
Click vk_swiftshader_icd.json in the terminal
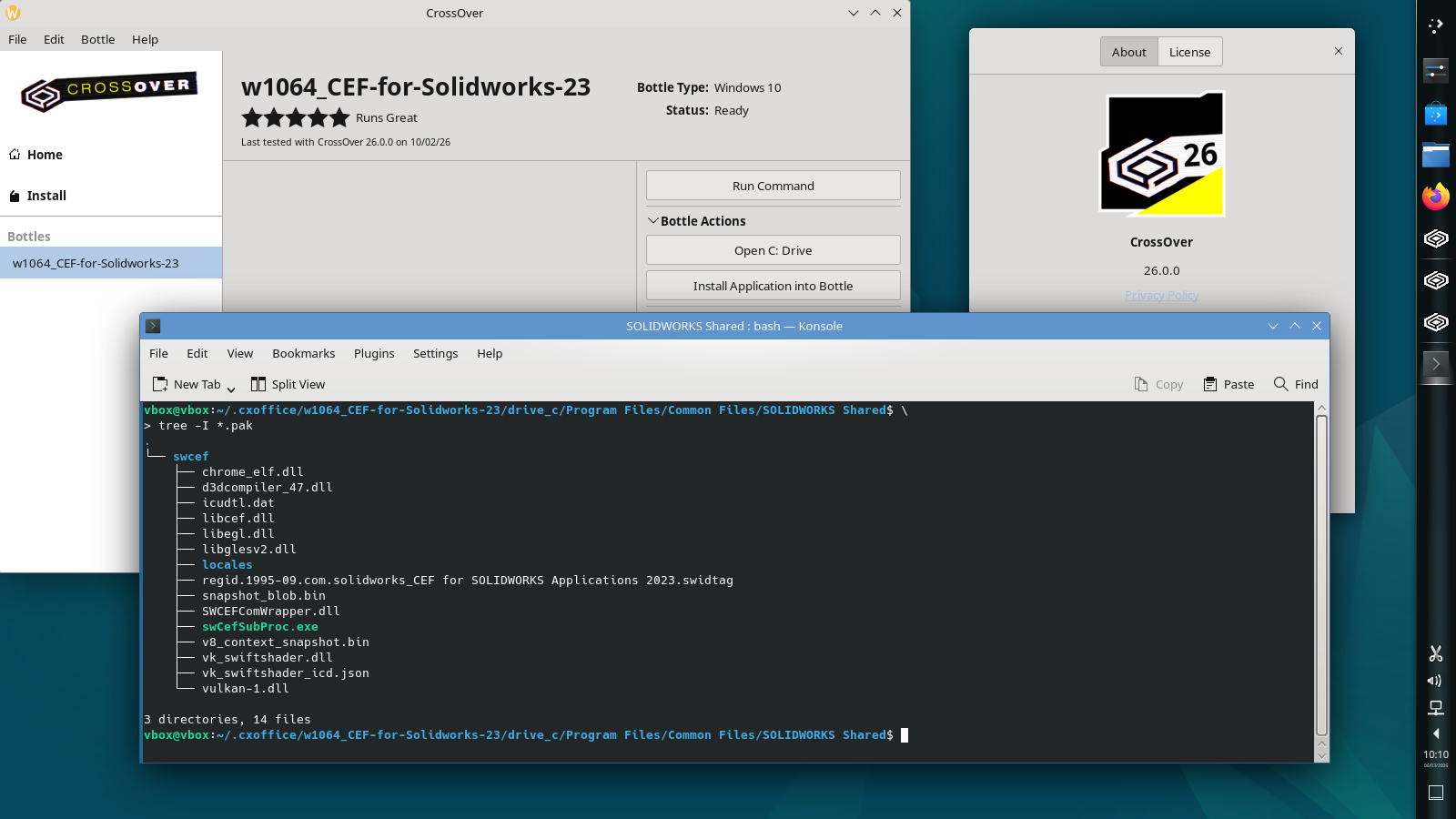pyautogui.click(x=286, y=673)
